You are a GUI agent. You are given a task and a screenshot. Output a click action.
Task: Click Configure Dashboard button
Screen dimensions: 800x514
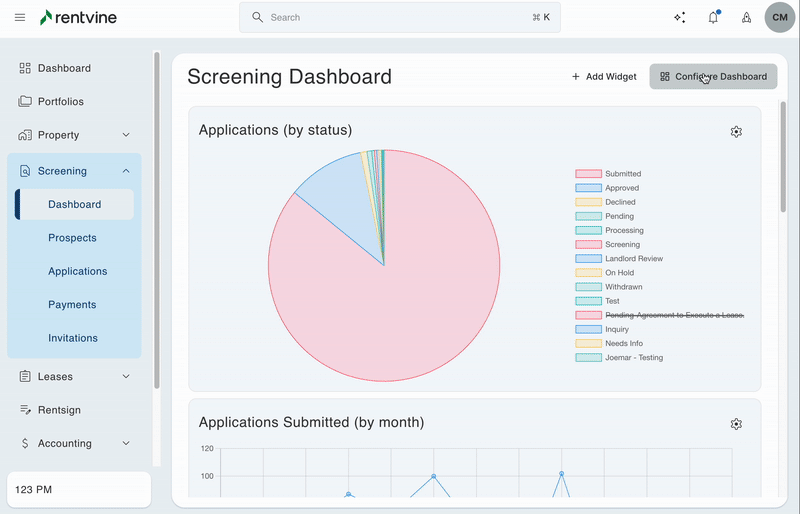(713, 76)
